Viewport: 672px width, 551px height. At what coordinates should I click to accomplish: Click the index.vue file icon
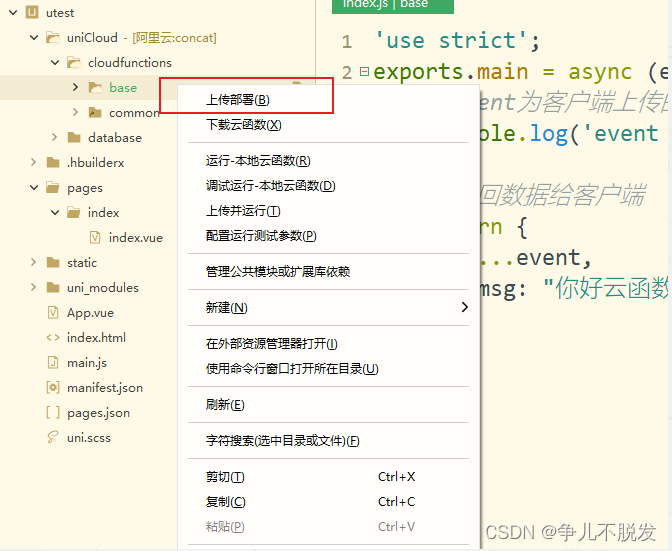pyautogui.click(x=95, y=237)
